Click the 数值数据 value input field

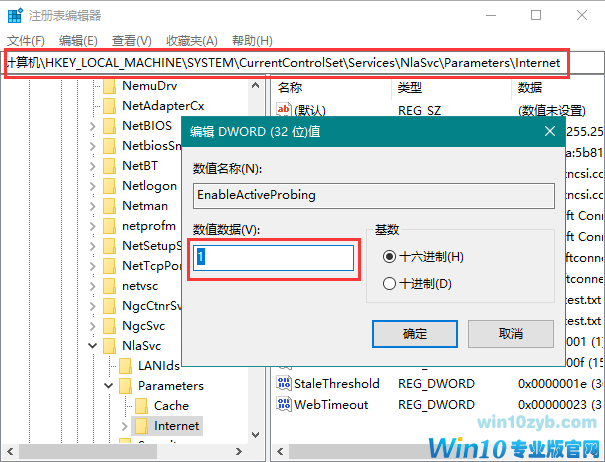coord(273,258)
